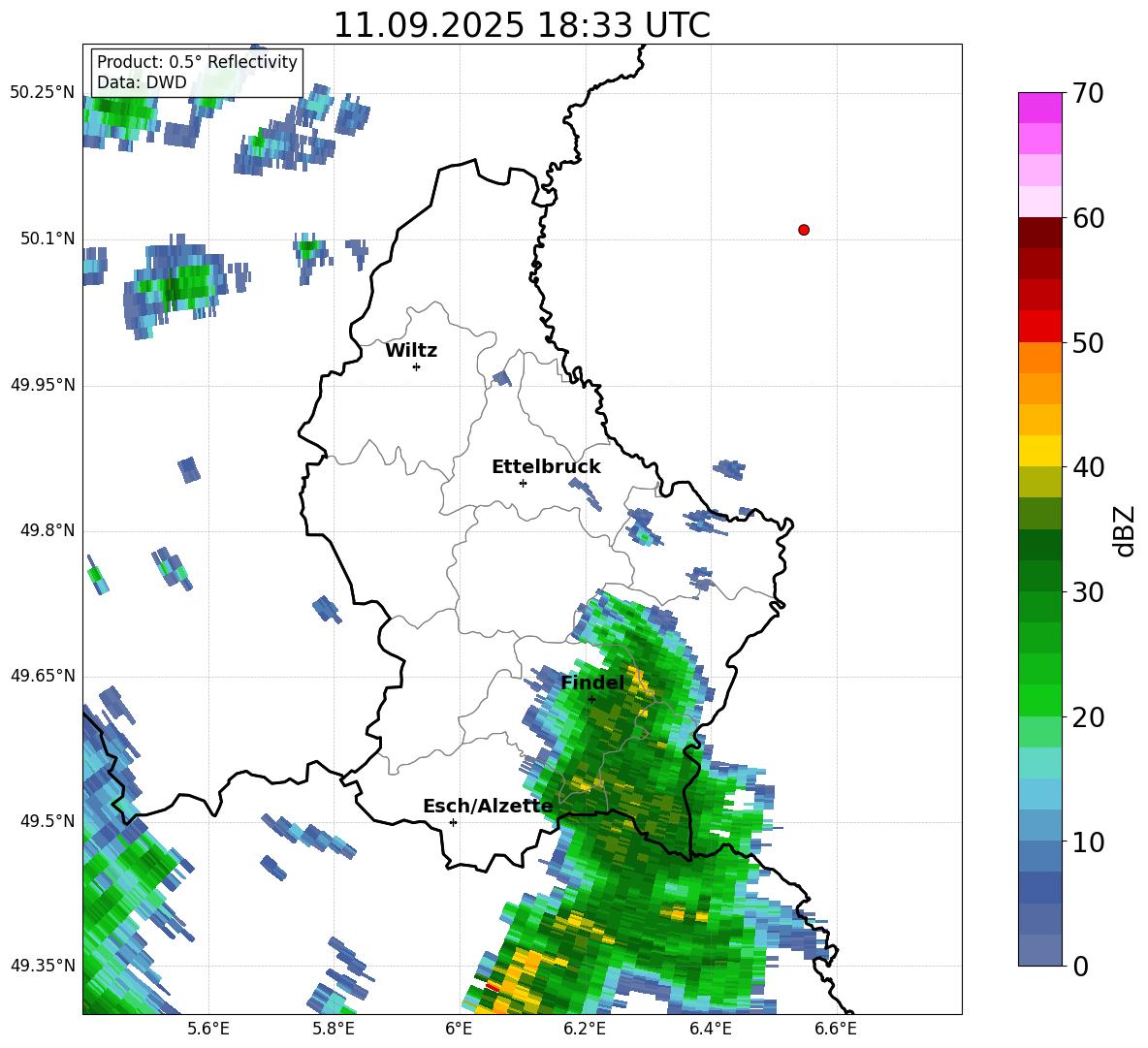Click the 6°E longitude label
Viewport: 1148px width, 1048px height.
tap(459, 1029)
